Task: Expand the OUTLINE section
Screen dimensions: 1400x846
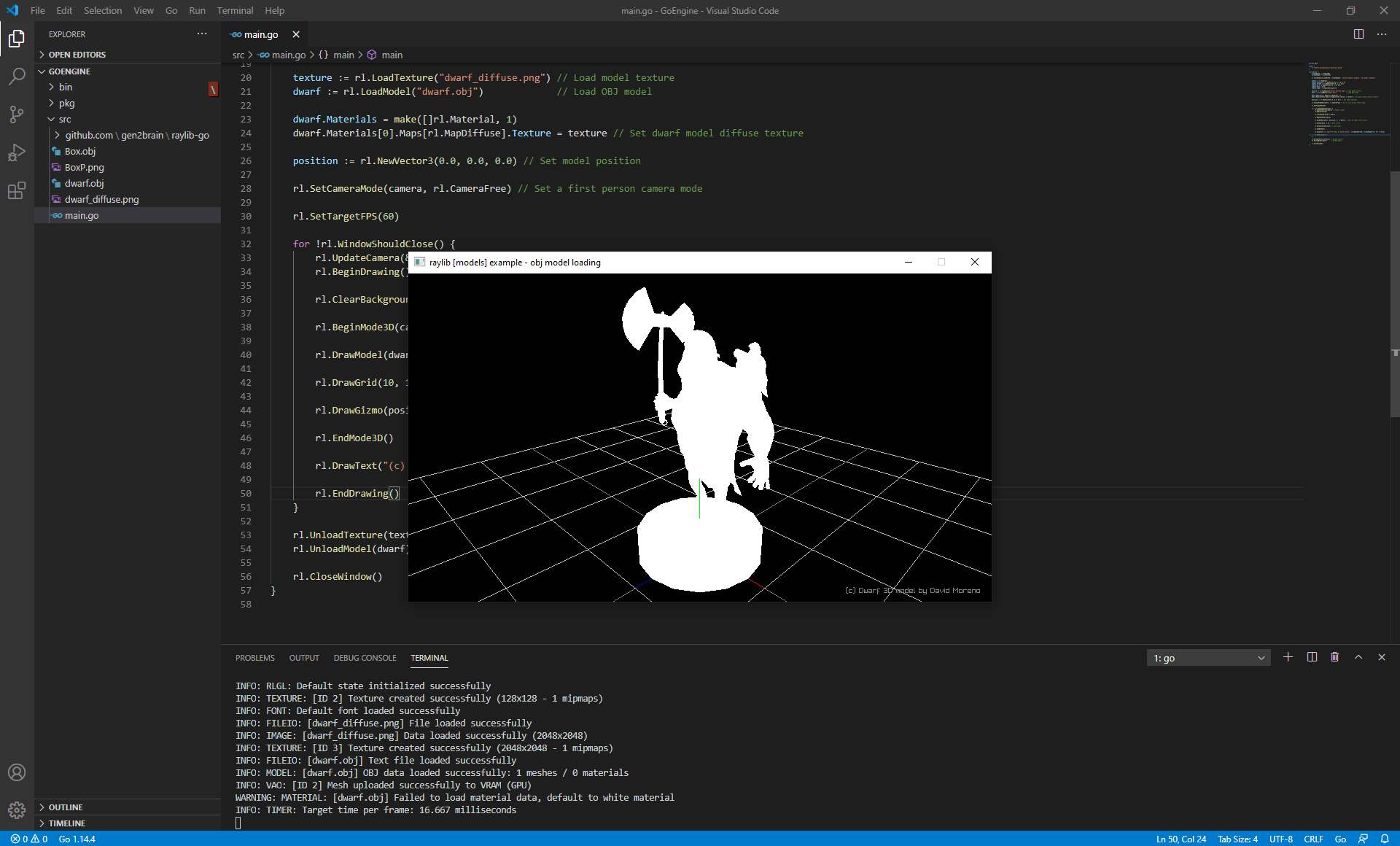Action: 128,807
